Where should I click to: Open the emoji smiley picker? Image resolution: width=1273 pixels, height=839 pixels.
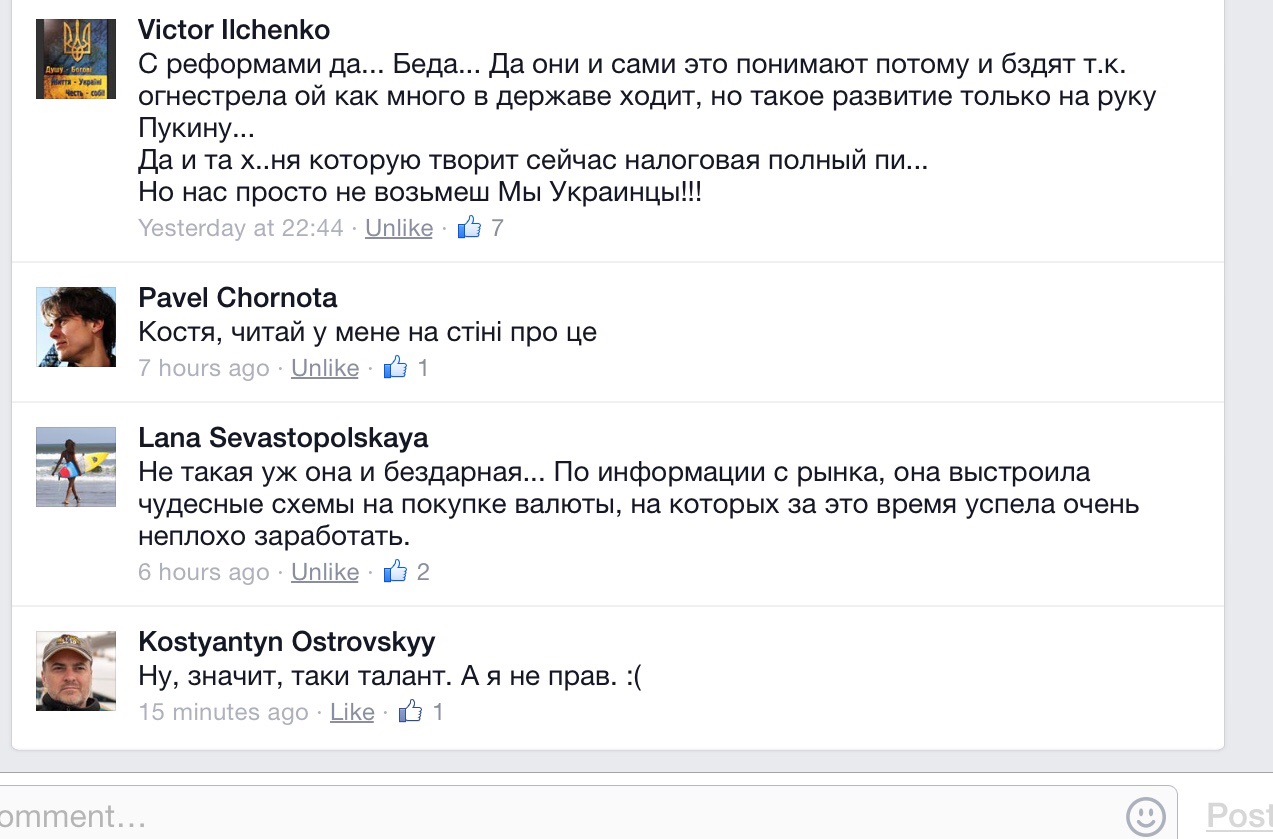1146,815
